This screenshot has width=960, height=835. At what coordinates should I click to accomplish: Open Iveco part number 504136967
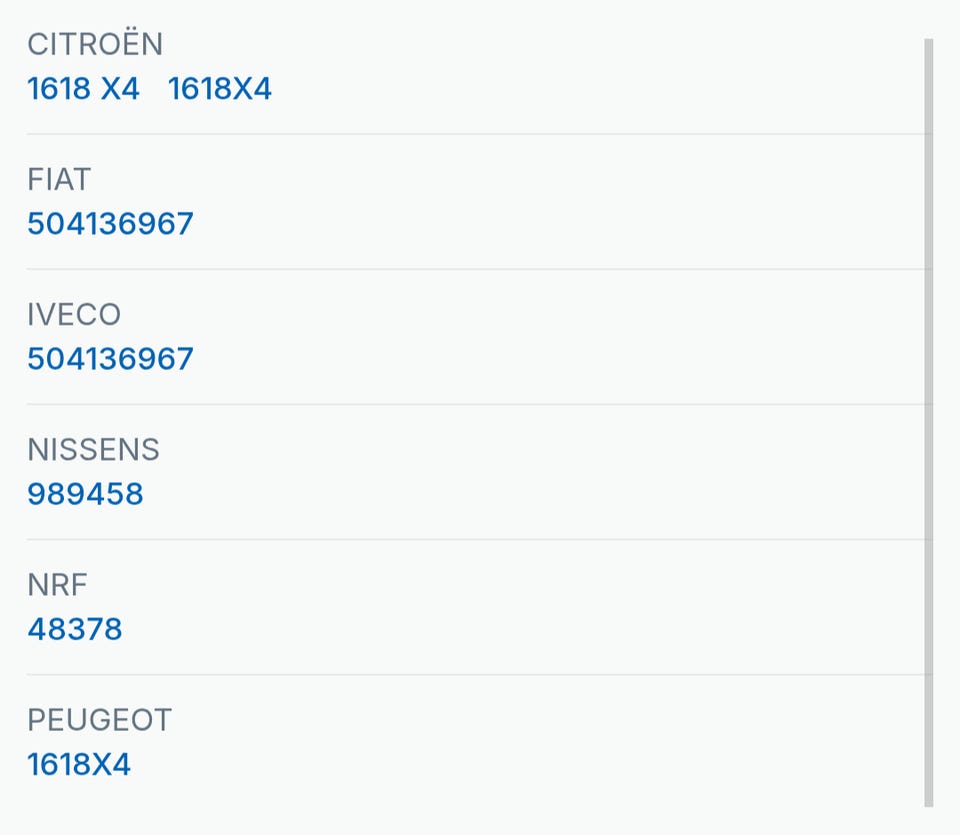pos(110,359)
